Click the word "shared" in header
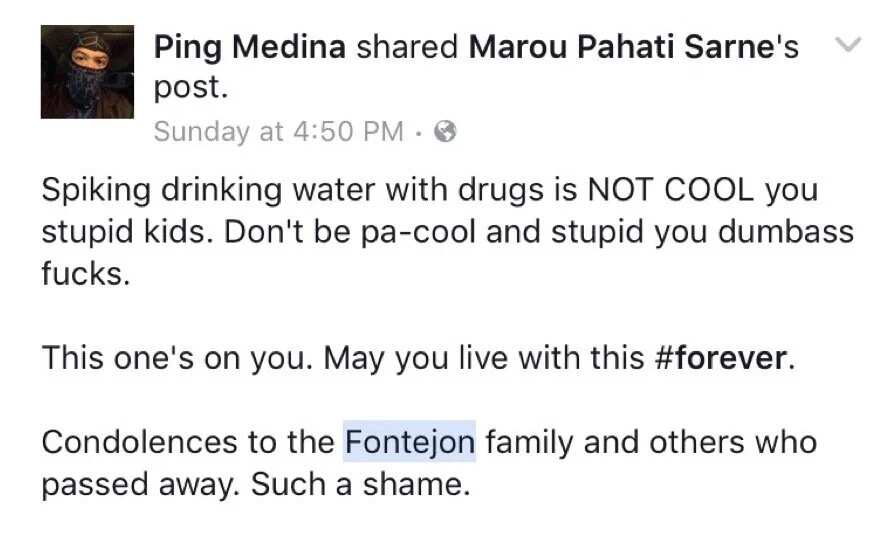 coord(407,47)
